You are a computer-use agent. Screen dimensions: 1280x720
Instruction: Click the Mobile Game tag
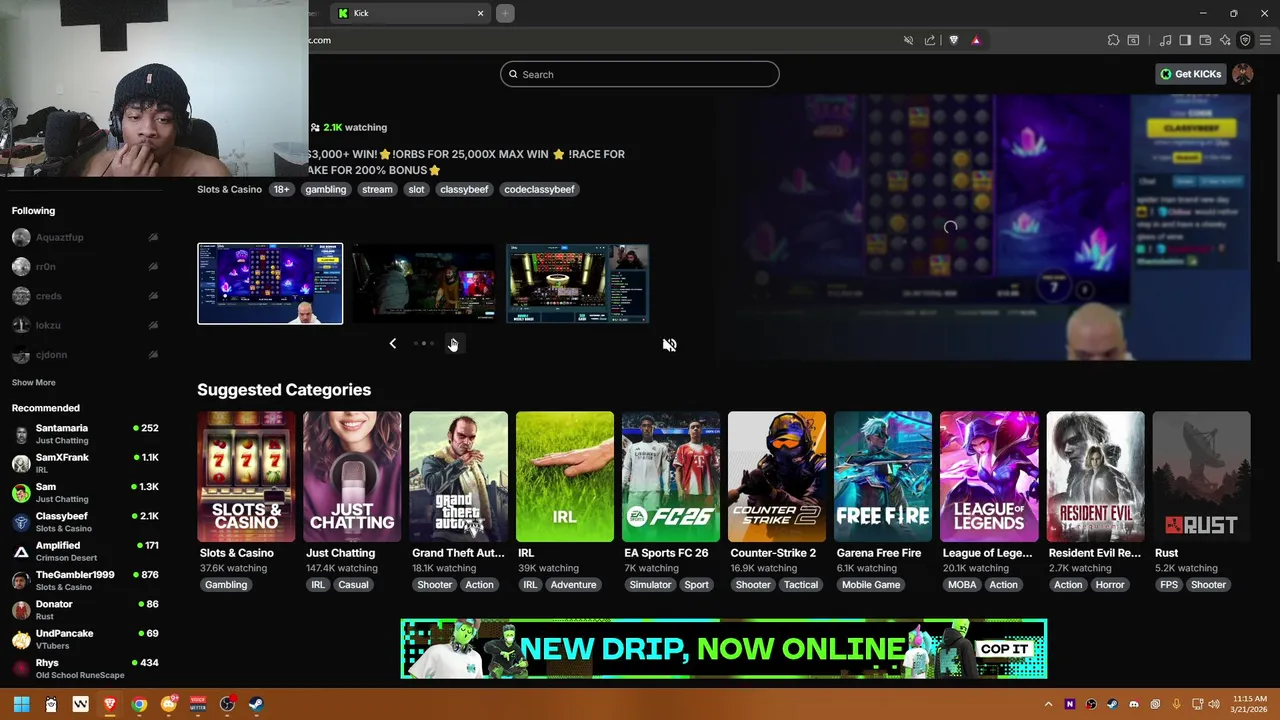coord(871,585)
